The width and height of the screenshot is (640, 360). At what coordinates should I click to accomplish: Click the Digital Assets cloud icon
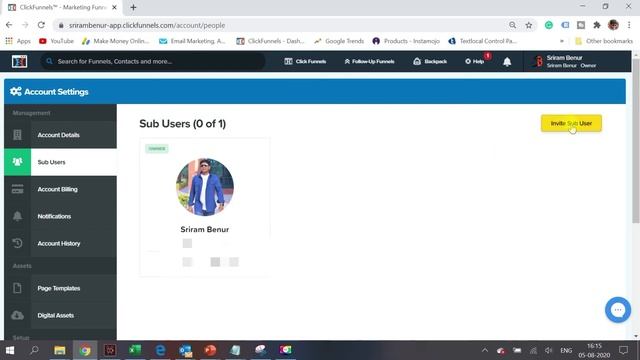click(x=18, y=315)
